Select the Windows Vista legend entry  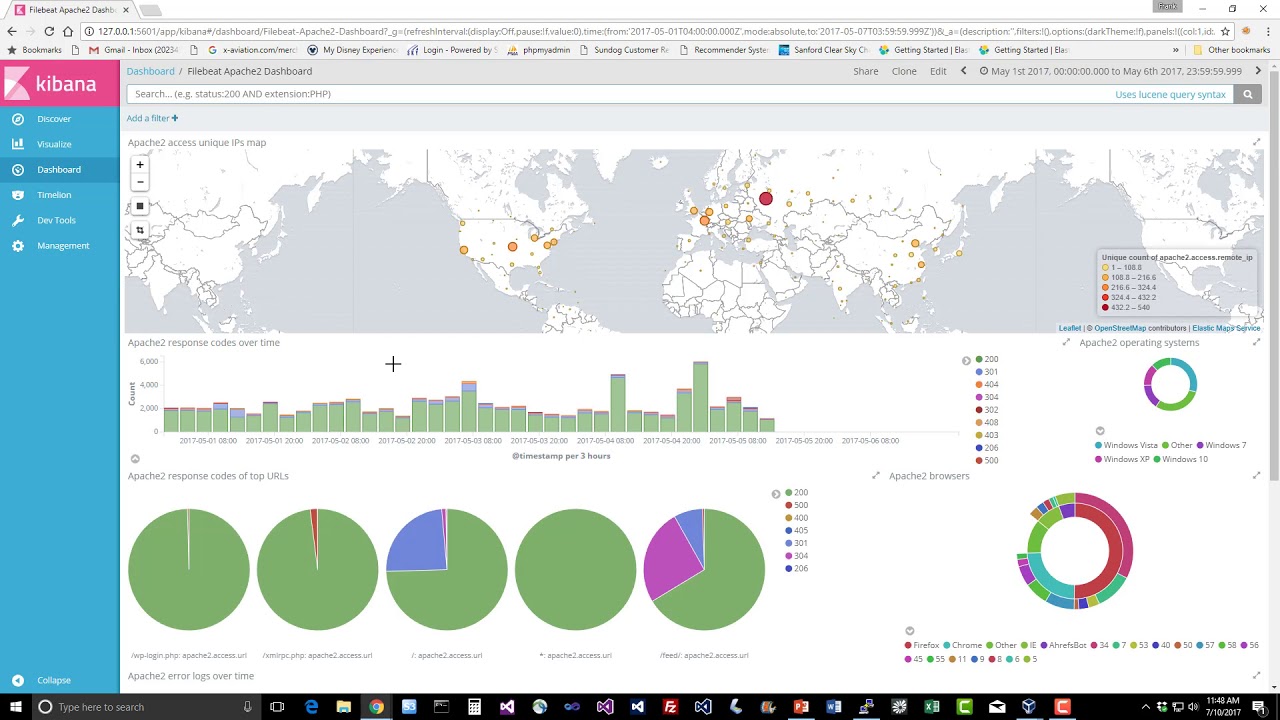tap(1126, 446)
